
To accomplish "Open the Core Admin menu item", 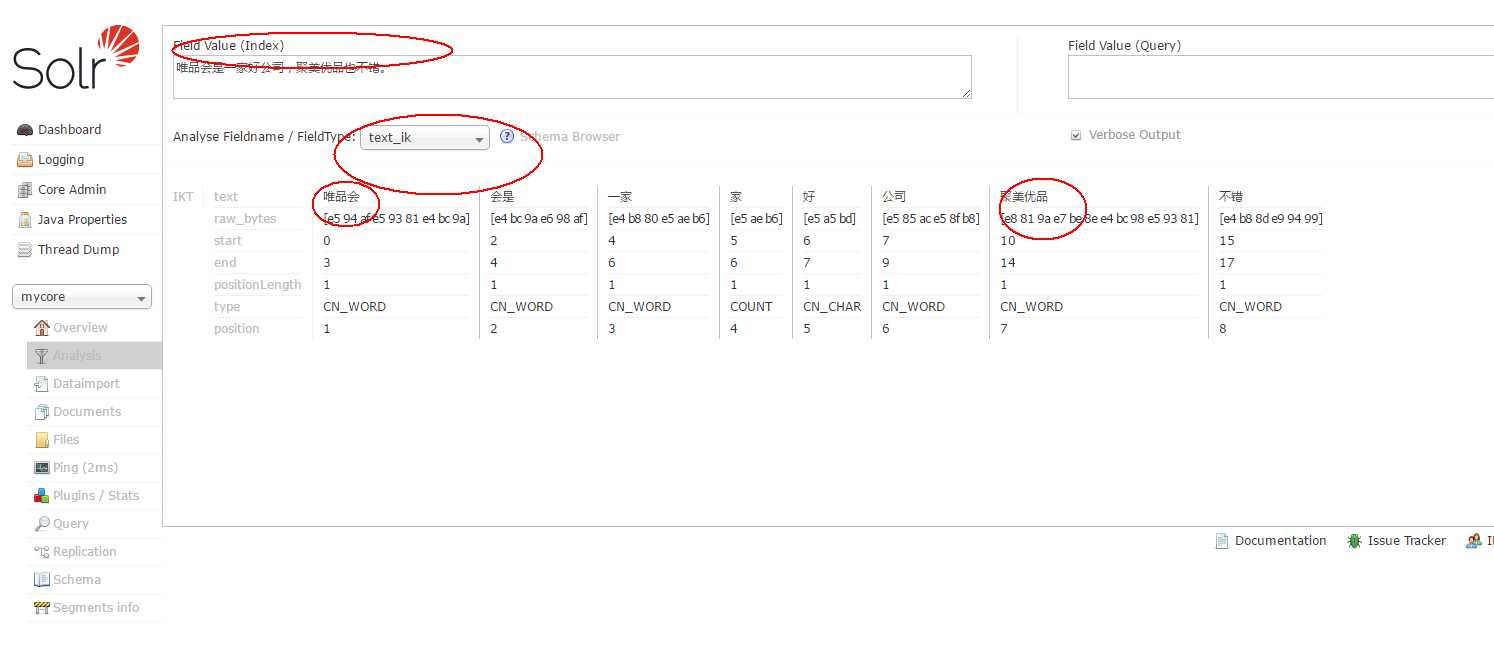I will (x=72, y=190).
